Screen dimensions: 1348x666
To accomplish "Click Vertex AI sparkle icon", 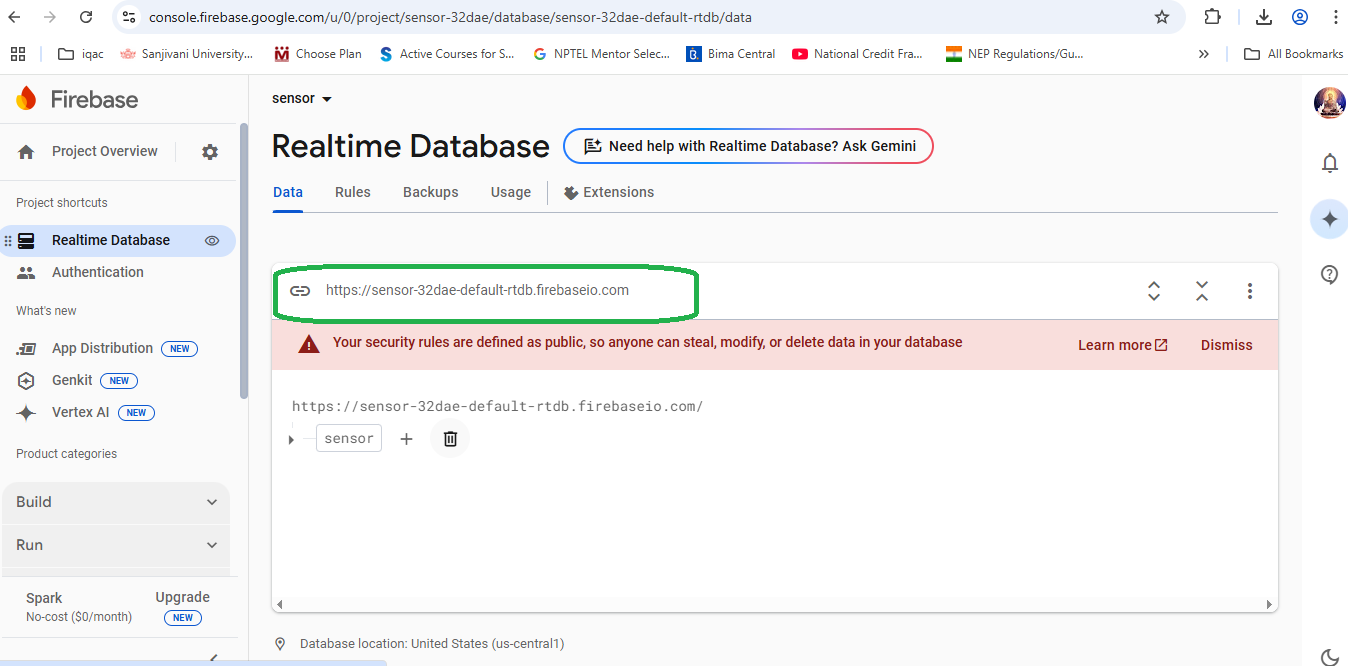I will click(x=27, y=412).
